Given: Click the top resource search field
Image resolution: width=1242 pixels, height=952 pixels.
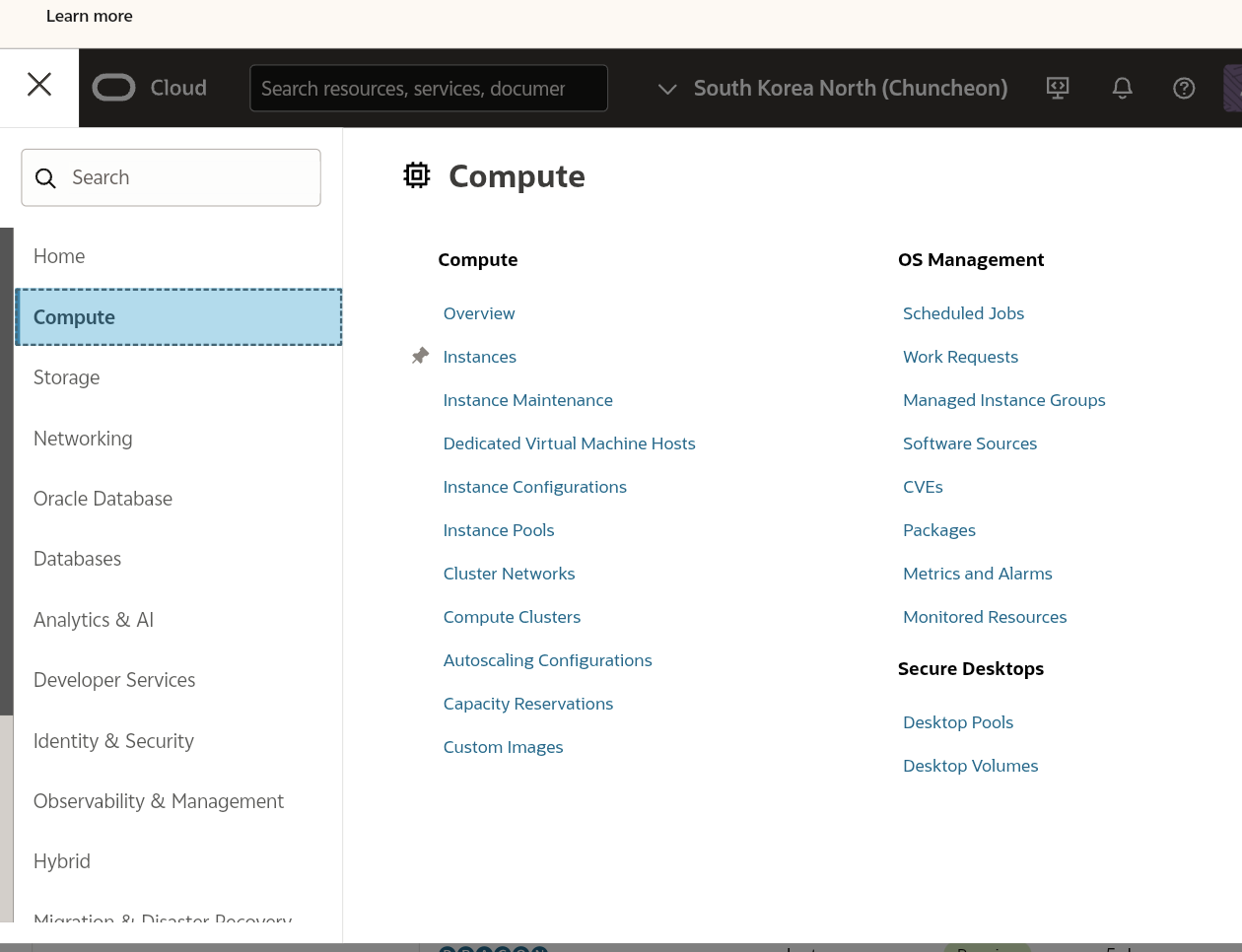Looking at the screenshot, I should [429, 89].
